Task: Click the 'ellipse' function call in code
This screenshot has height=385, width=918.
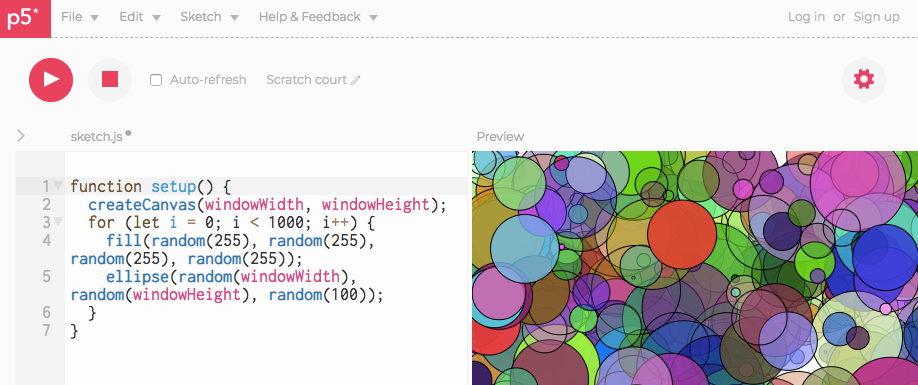Action: [x=138, y=276]
